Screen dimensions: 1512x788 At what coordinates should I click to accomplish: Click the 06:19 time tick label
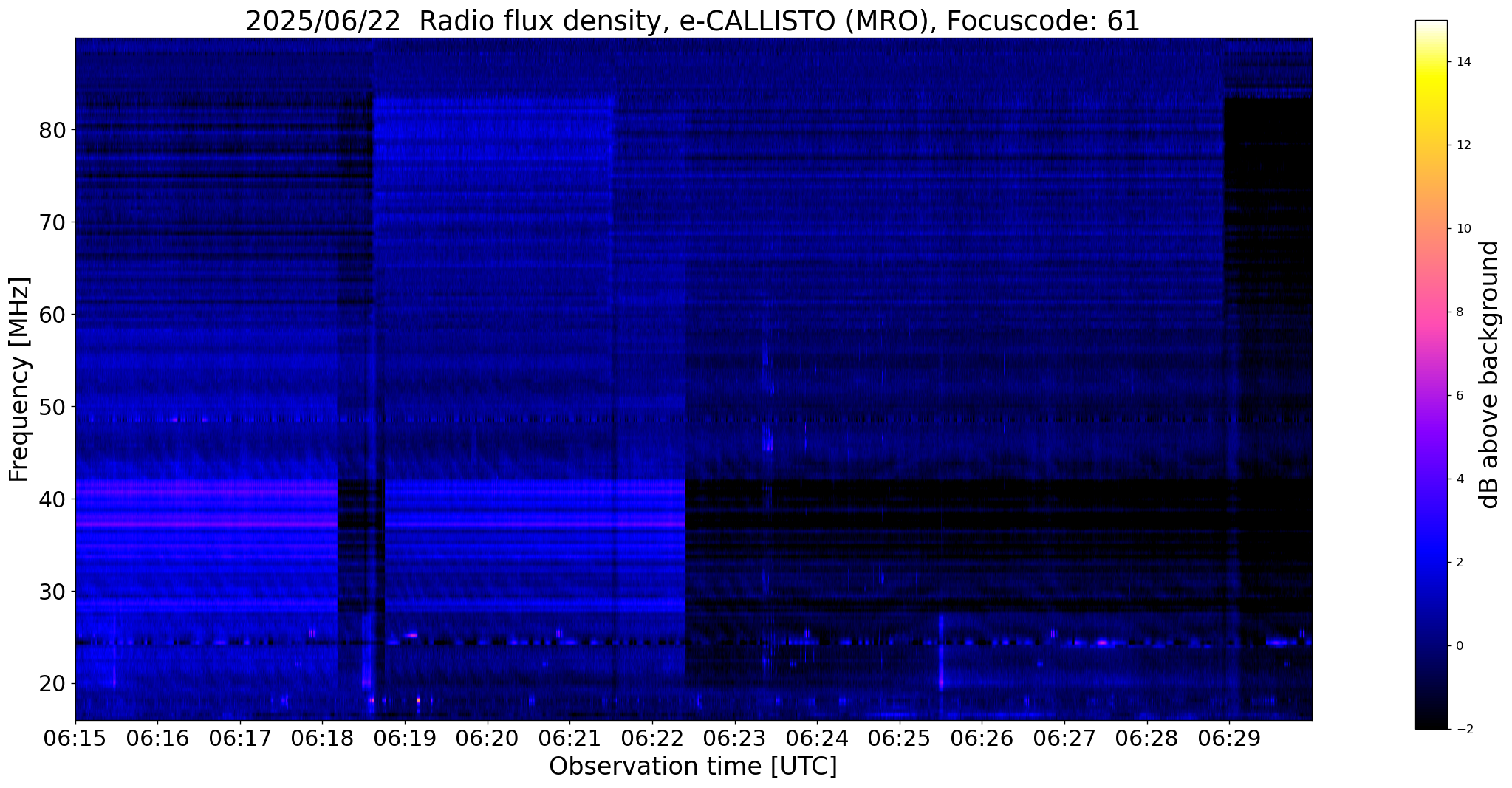[x=405, y=738]
